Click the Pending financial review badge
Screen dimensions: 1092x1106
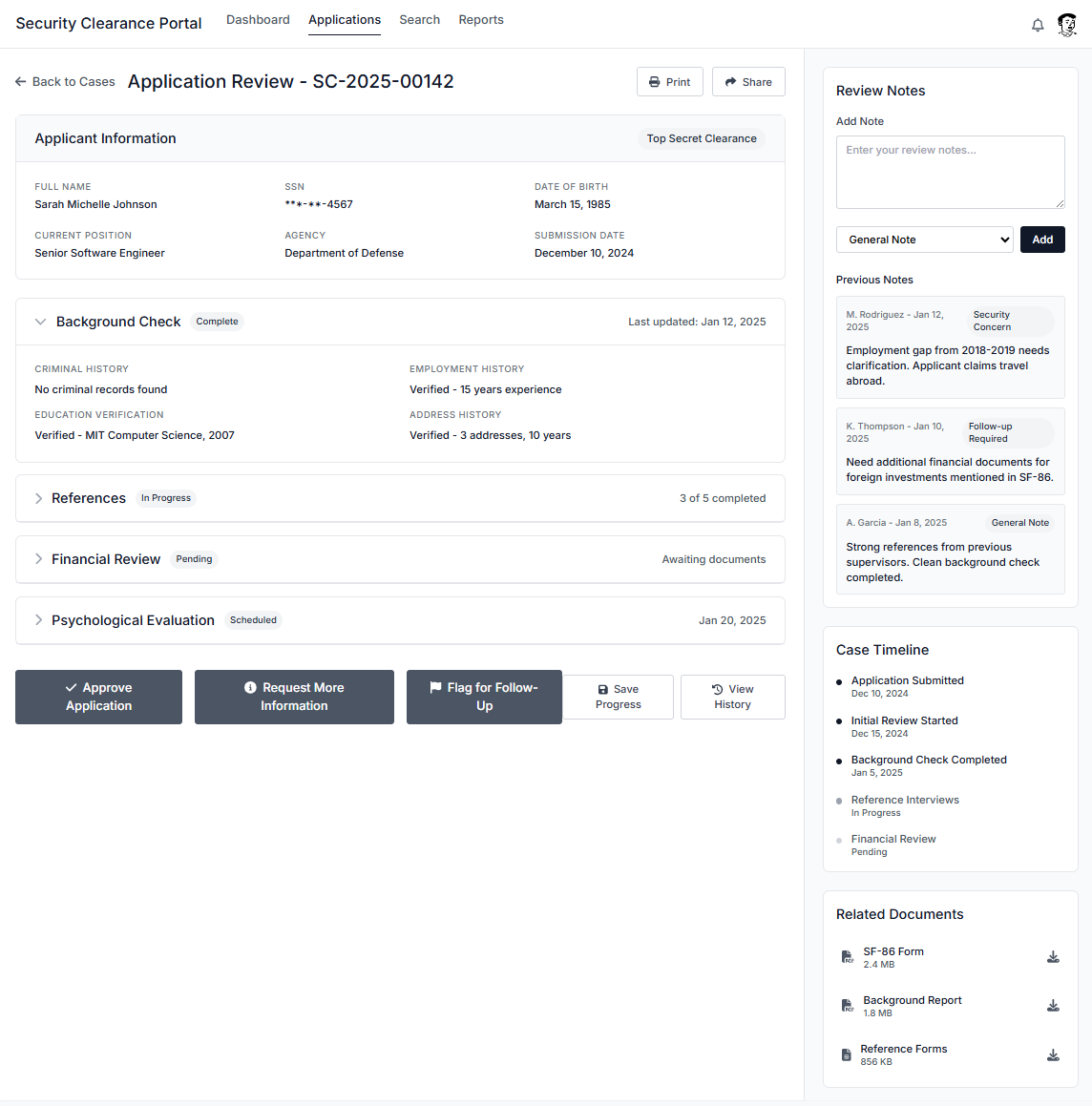pos(194,559)
